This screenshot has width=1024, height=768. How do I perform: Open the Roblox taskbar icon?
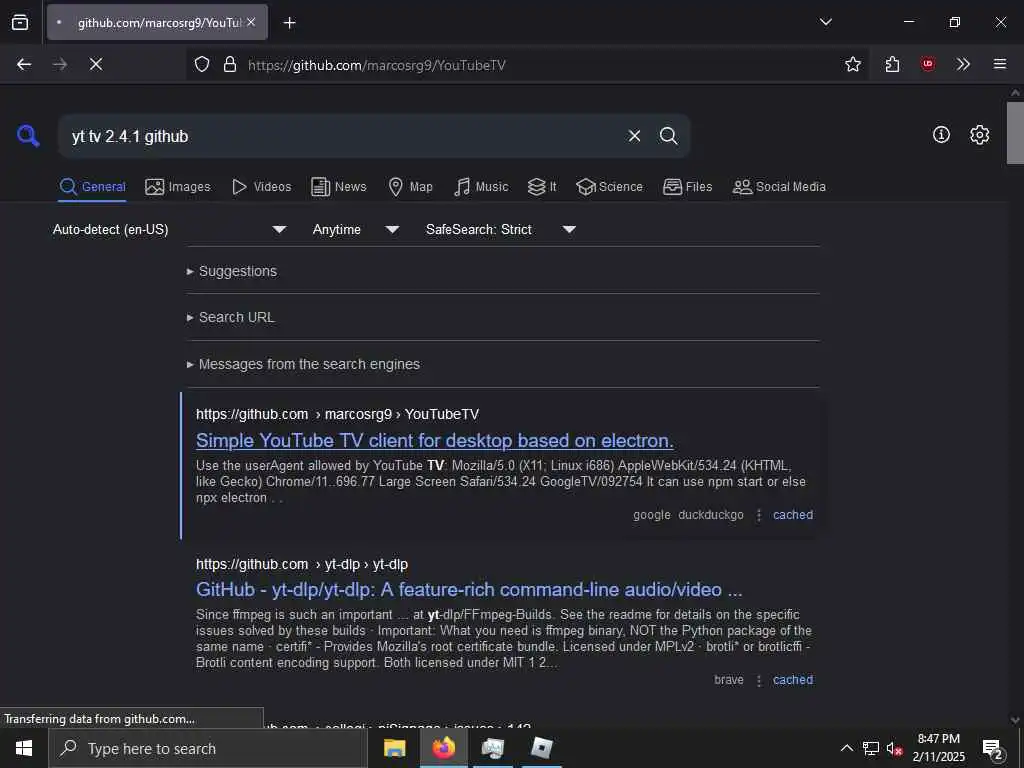tap(541, 748)
